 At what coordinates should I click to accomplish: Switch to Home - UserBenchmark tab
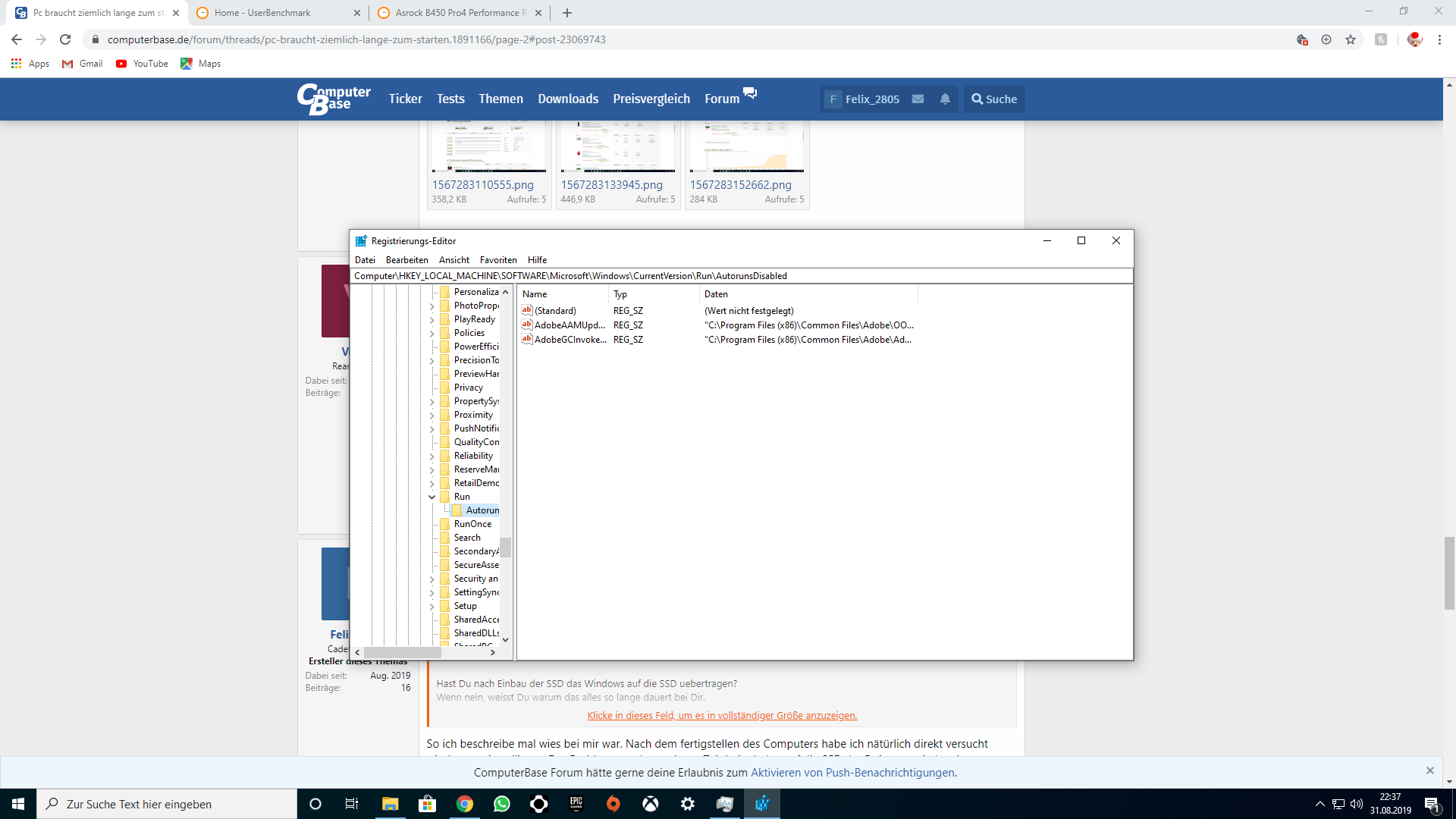click(x=263, y=13)
